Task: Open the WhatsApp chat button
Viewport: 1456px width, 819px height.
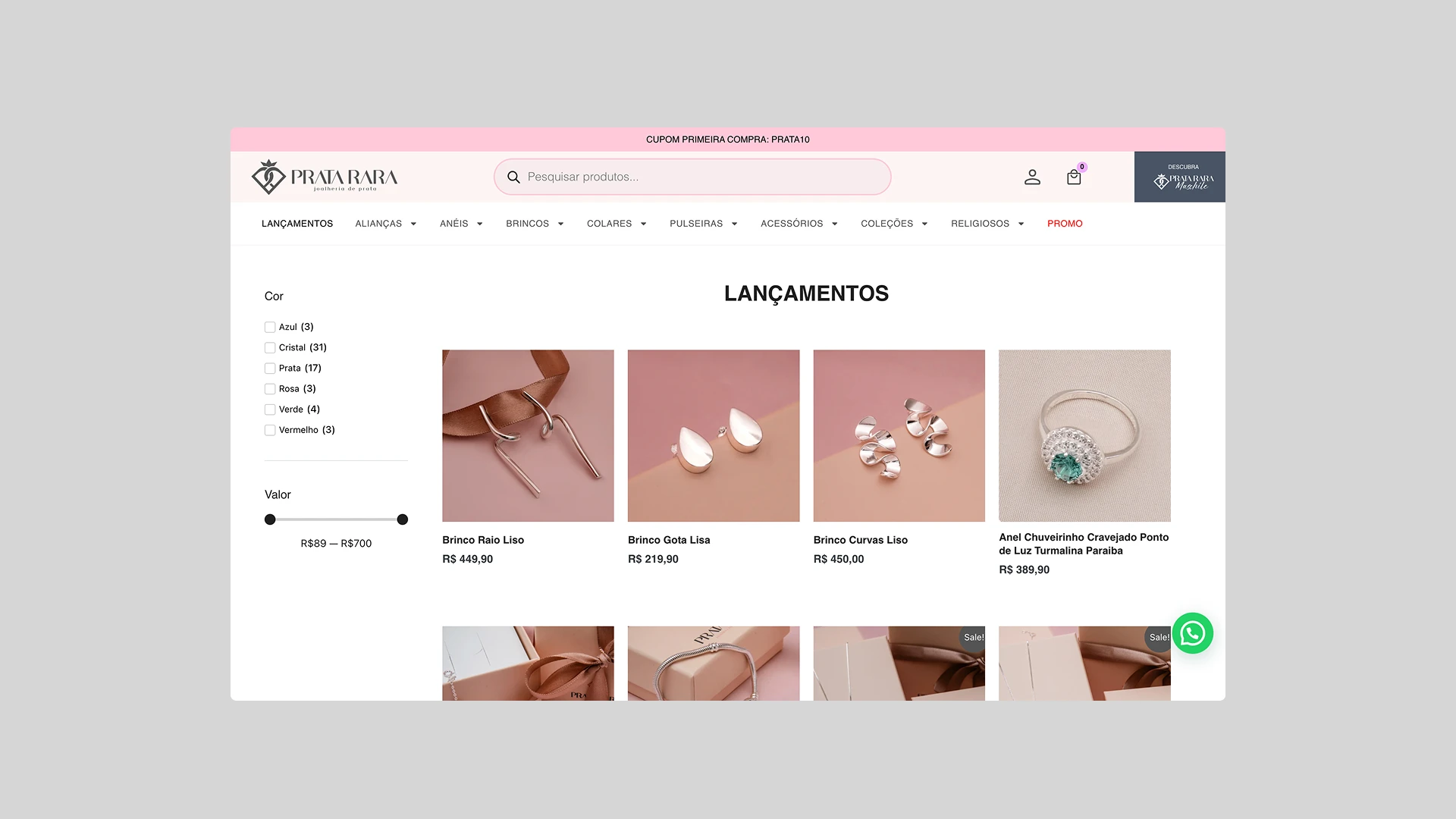Action: 1192,633
